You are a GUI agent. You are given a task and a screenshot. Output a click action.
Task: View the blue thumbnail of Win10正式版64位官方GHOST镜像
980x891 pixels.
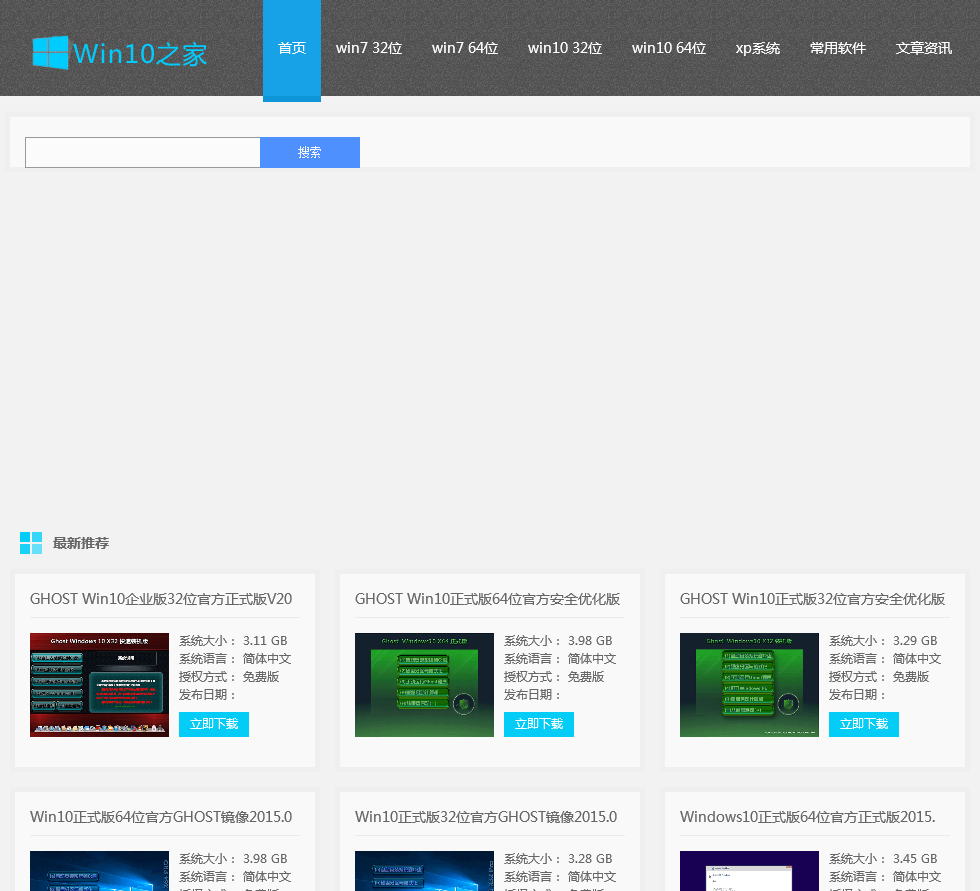99,871
